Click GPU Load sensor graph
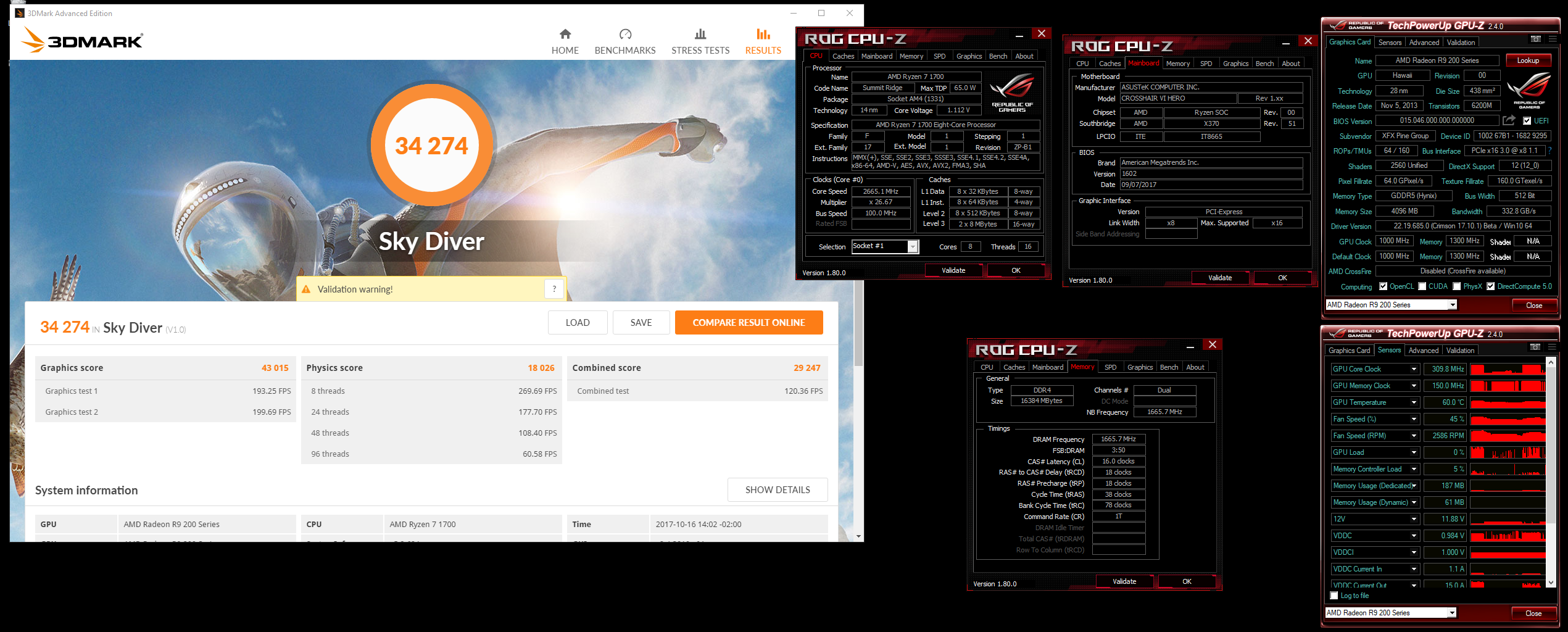The width and height of the screenshot is (1568, 632). pos(1508,452)
